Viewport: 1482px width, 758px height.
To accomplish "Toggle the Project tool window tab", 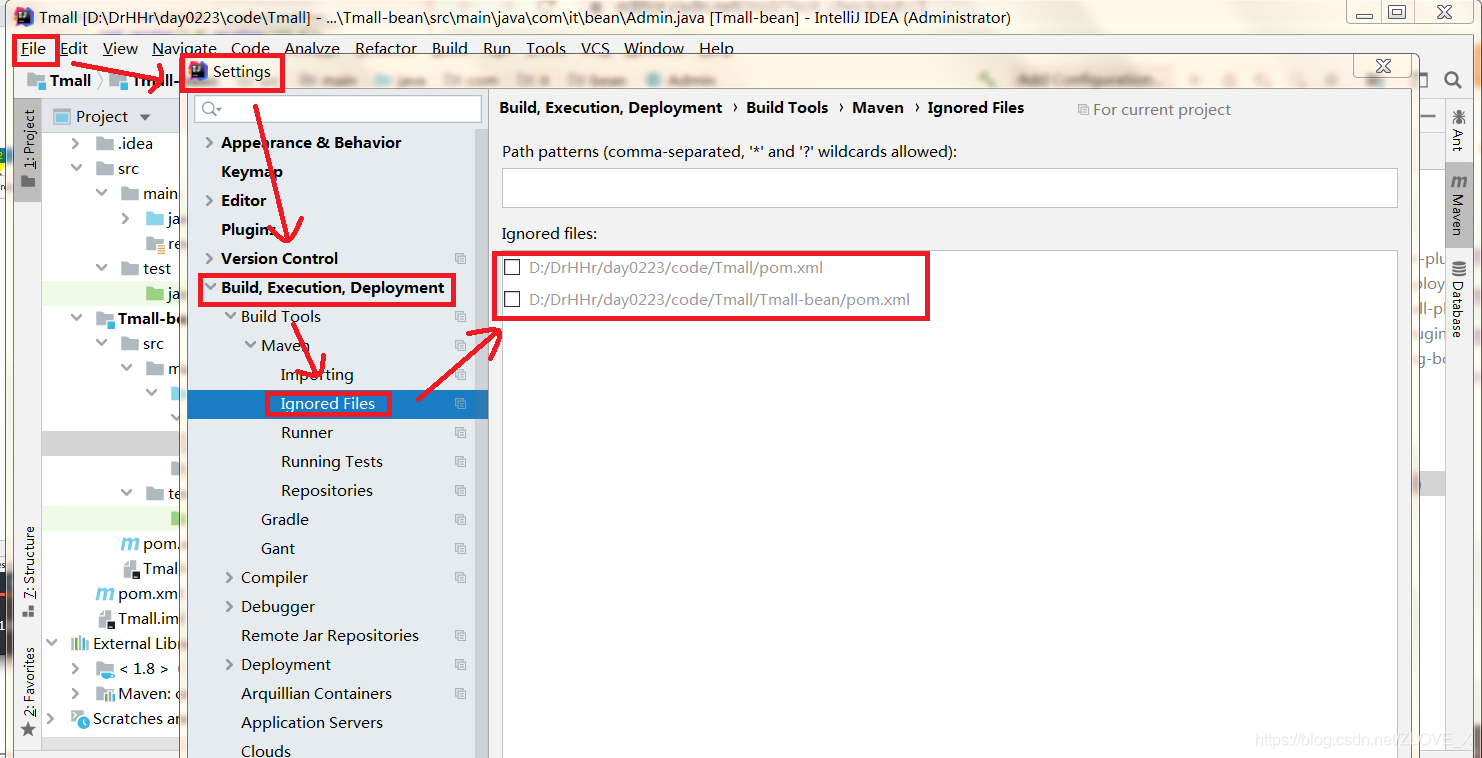I will tap(28, 150).
